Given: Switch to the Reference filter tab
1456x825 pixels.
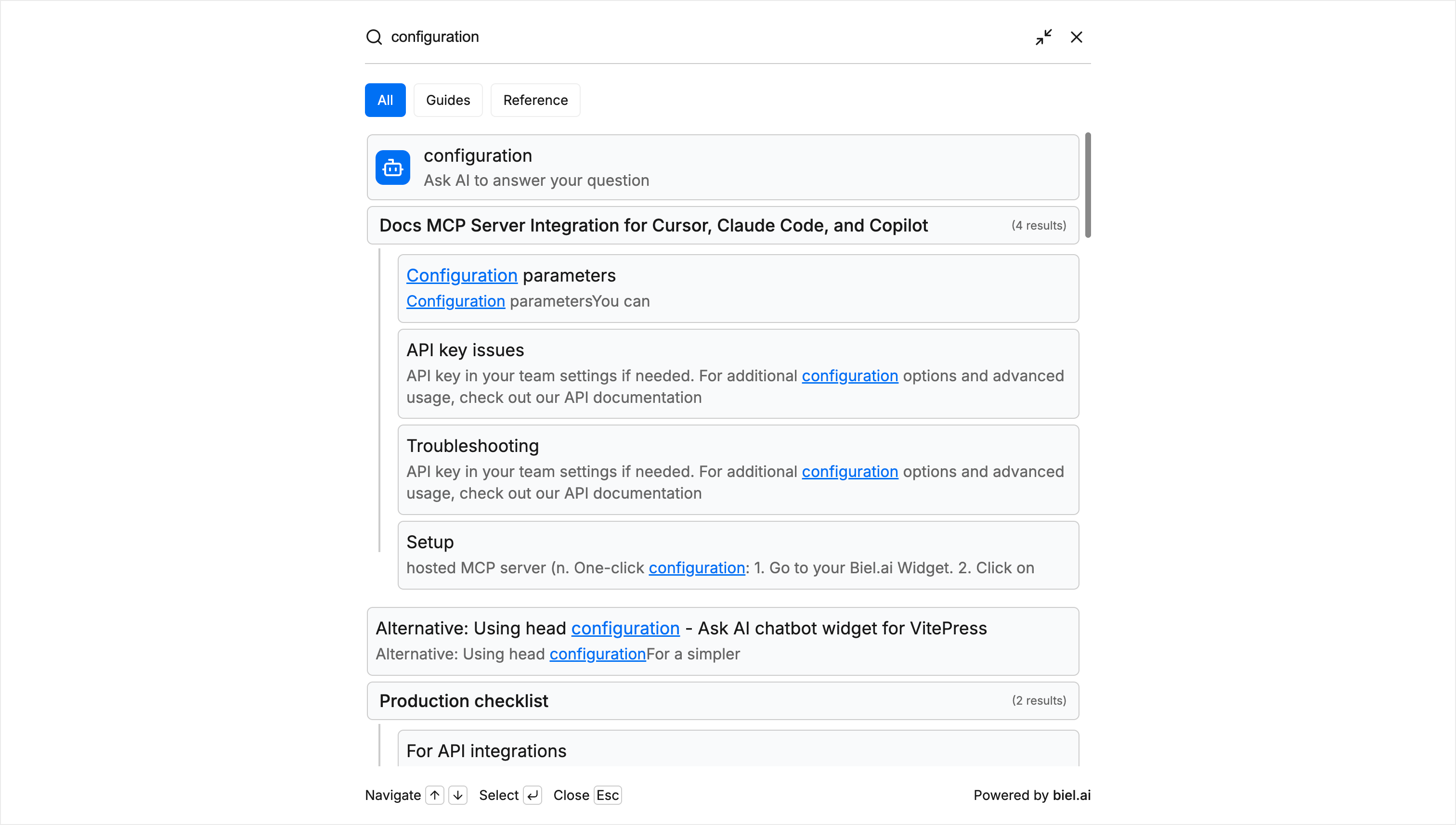Looking at the screenshot, I should tap(535, 100).
